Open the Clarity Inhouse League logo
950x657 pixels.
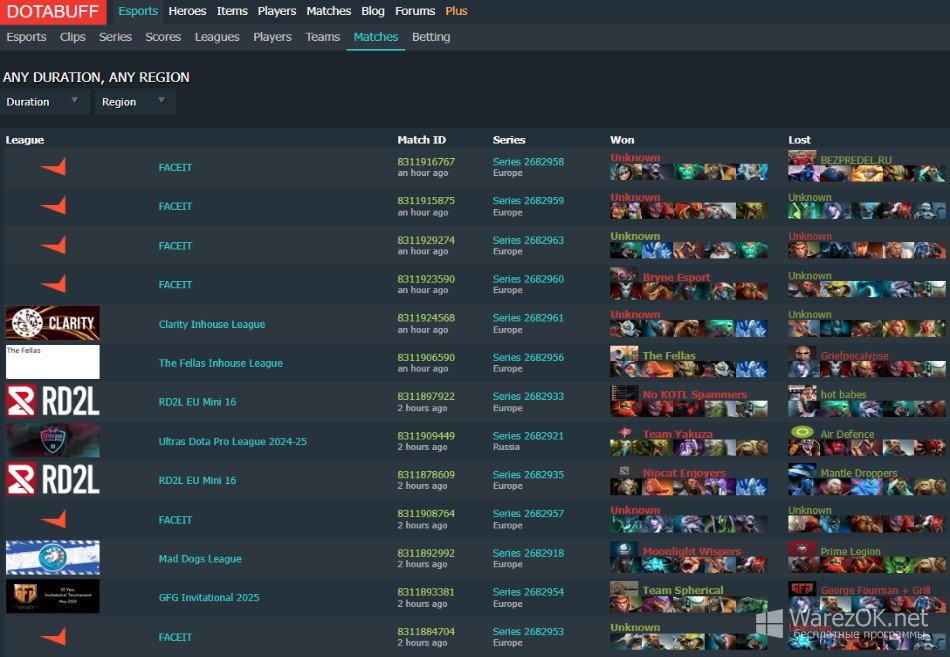tap(53, 323)
